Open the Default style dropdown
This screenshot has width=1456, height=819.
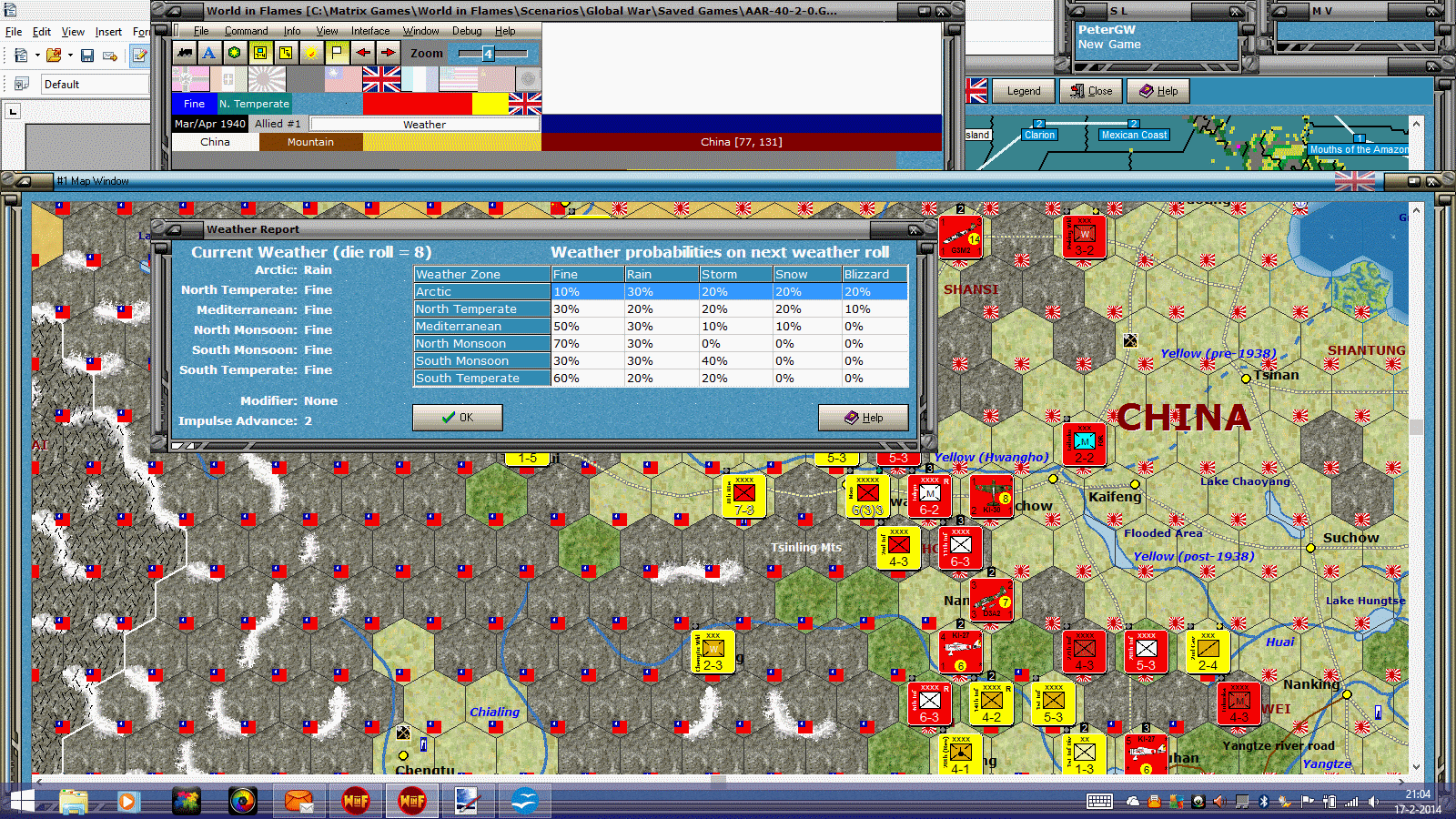tap(95, 85)
